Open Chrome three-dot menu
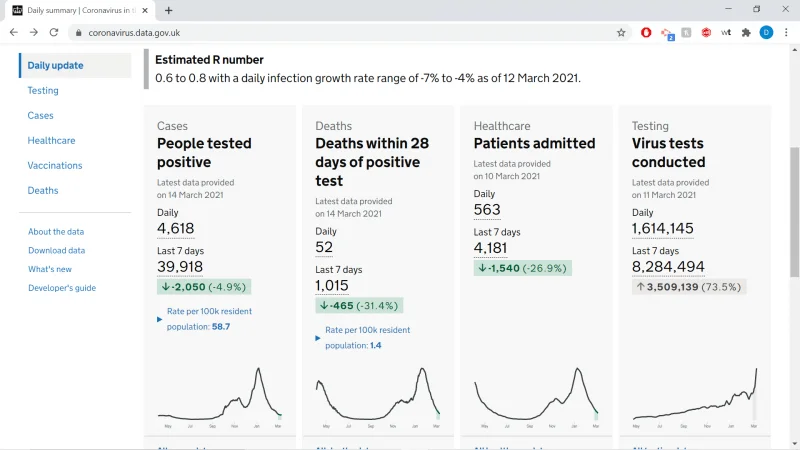This screenshot has width=800, height=450. 786,33
